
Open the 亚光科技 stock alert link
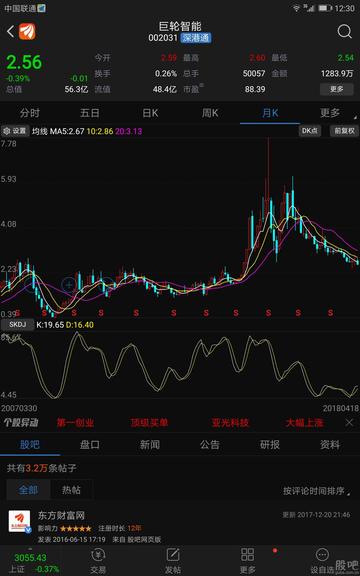[x=230, y=423]
